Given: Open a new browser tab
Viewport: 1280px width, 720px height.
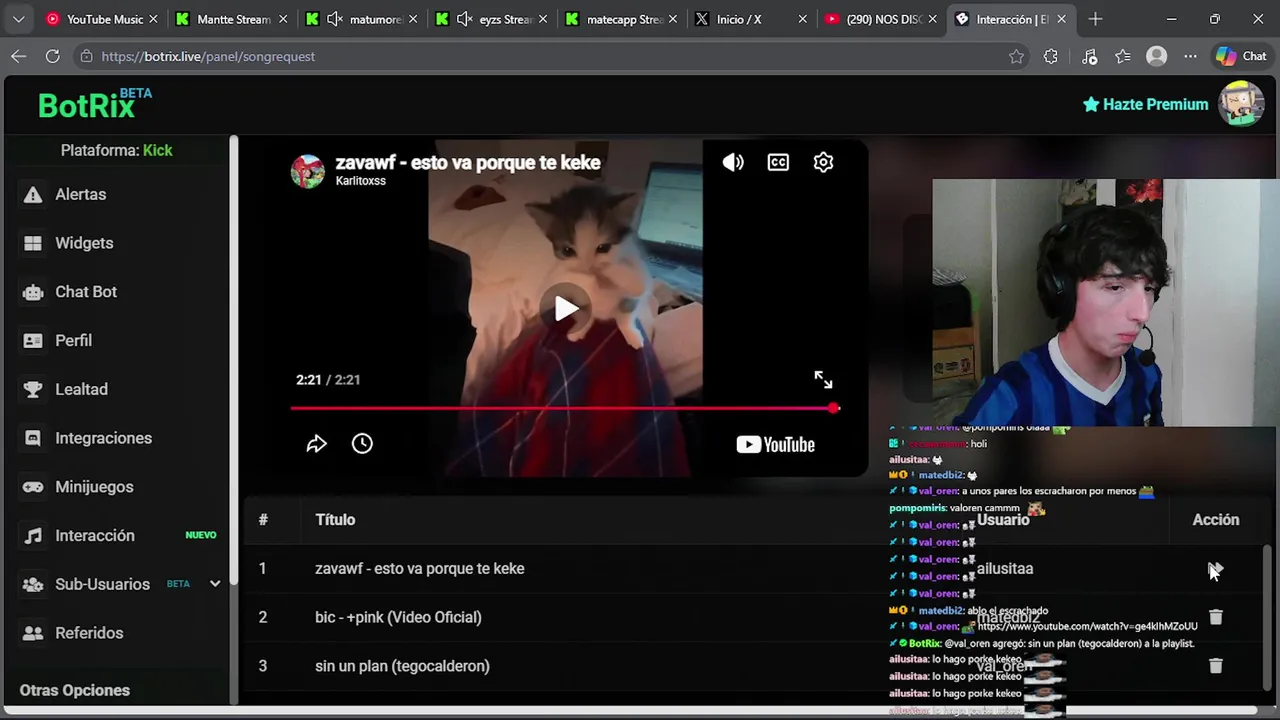Looking at the screenshot, I should [1095, 19].
